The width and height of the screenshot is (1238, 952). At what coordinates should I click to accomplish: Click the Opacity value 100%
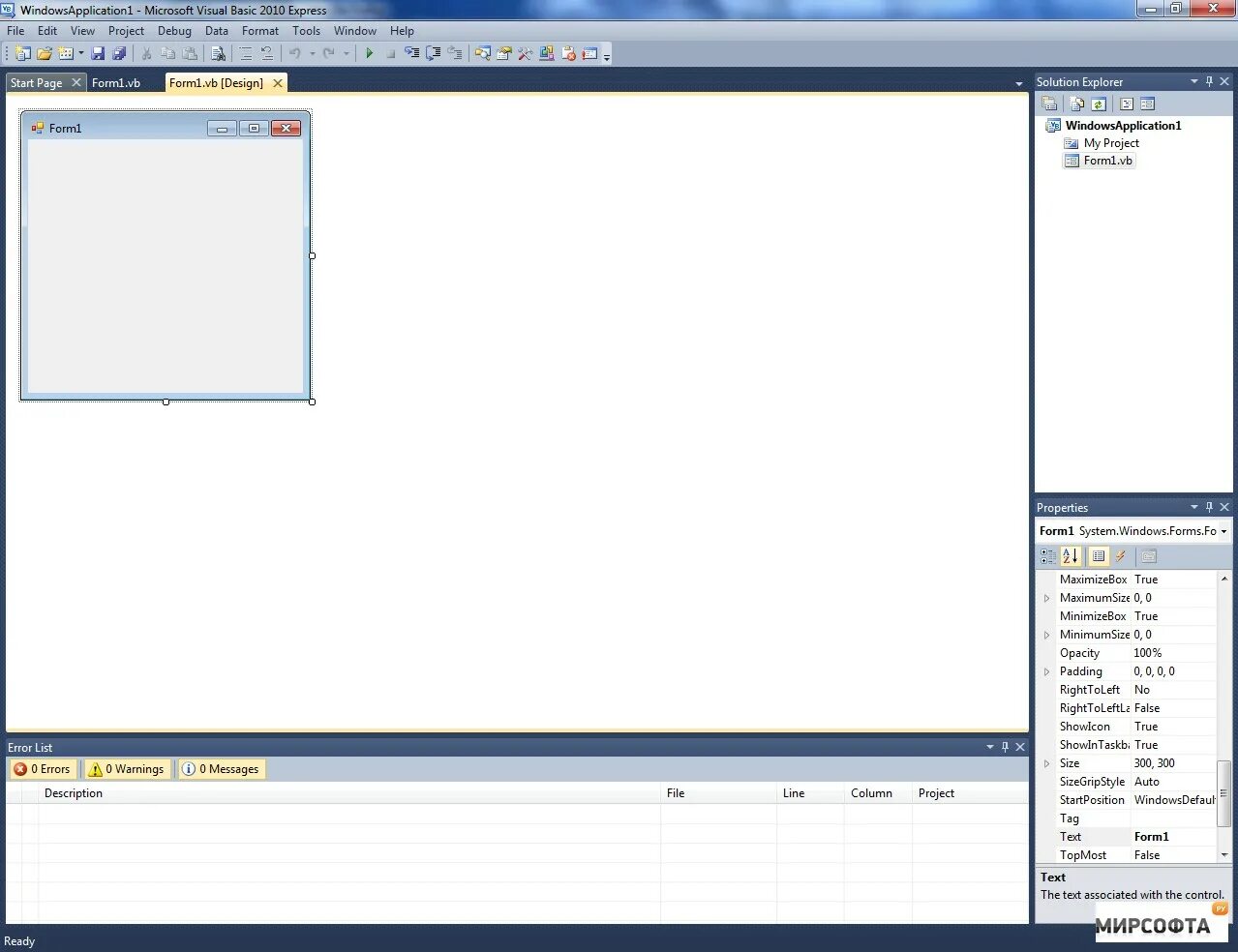click(x=1173, y=653)
